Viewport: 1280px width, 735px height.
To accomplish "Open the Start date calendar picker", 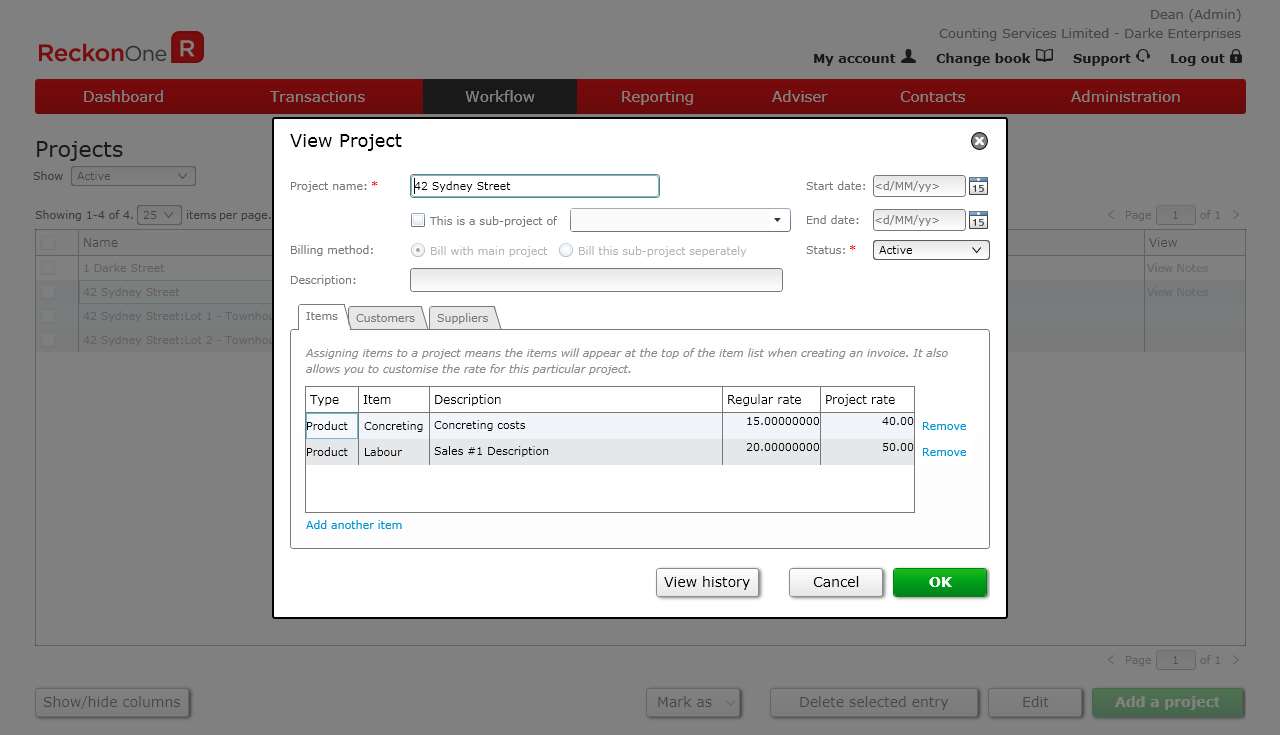I will coord(978,186).
